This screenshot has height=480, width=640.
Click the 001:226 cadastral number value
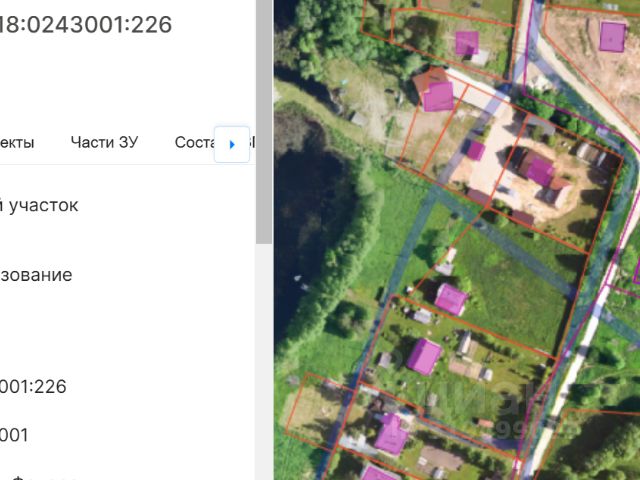(x=33, y=387)
